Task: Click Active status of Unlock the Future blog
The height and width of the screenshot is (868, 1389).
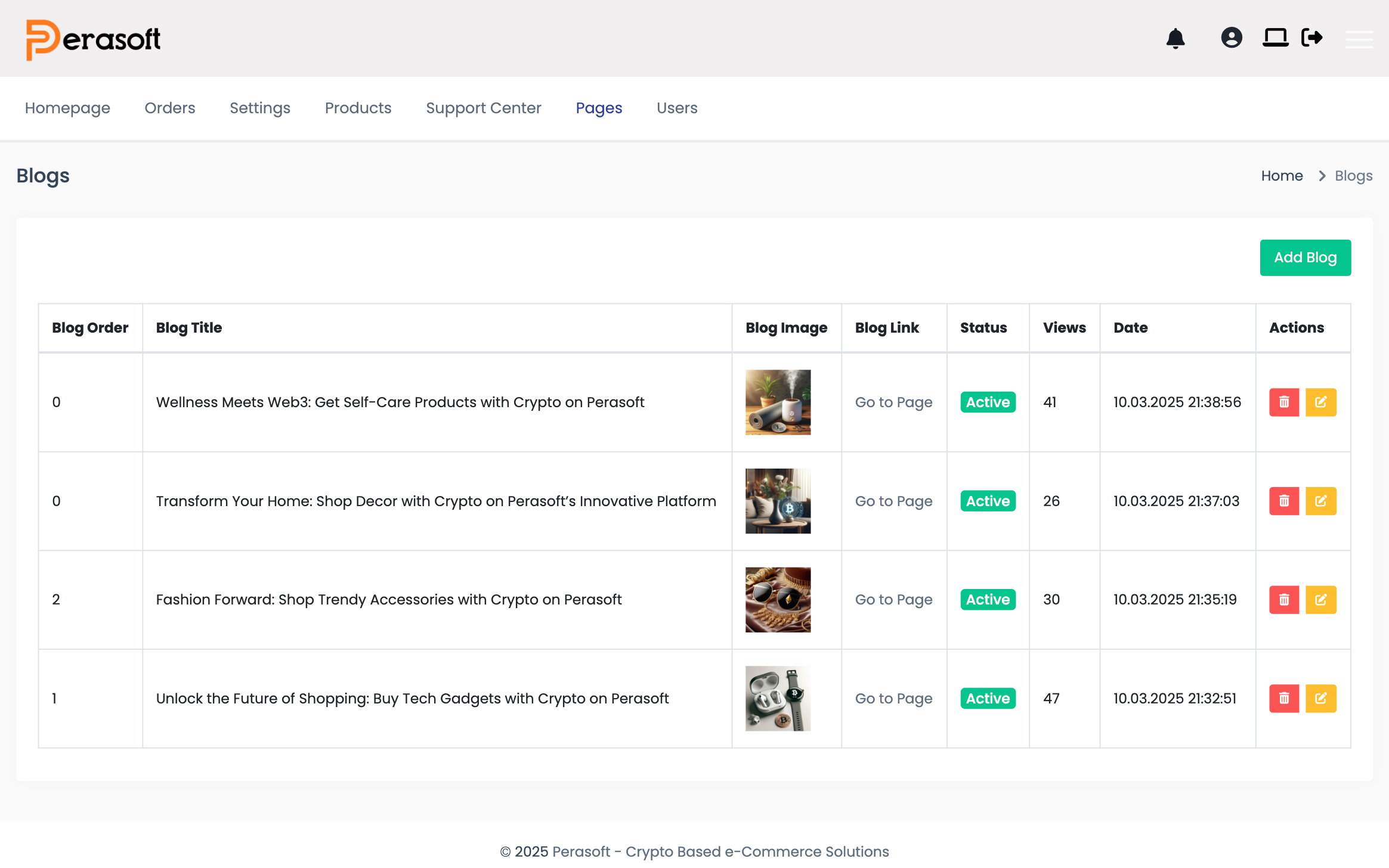Action: 988,699
